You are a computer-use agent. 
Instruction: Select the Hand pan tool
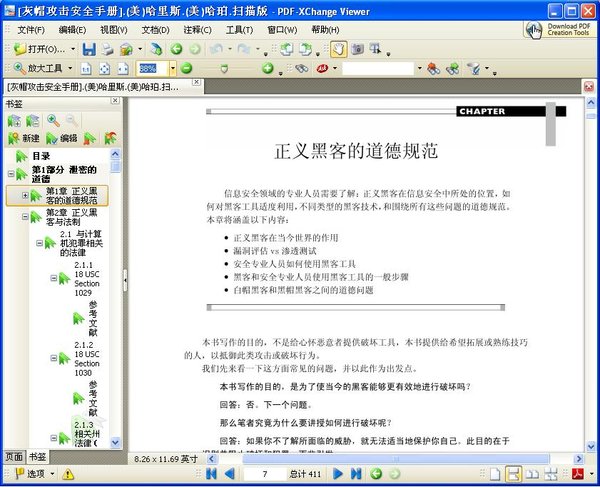[x=337, y=49]
